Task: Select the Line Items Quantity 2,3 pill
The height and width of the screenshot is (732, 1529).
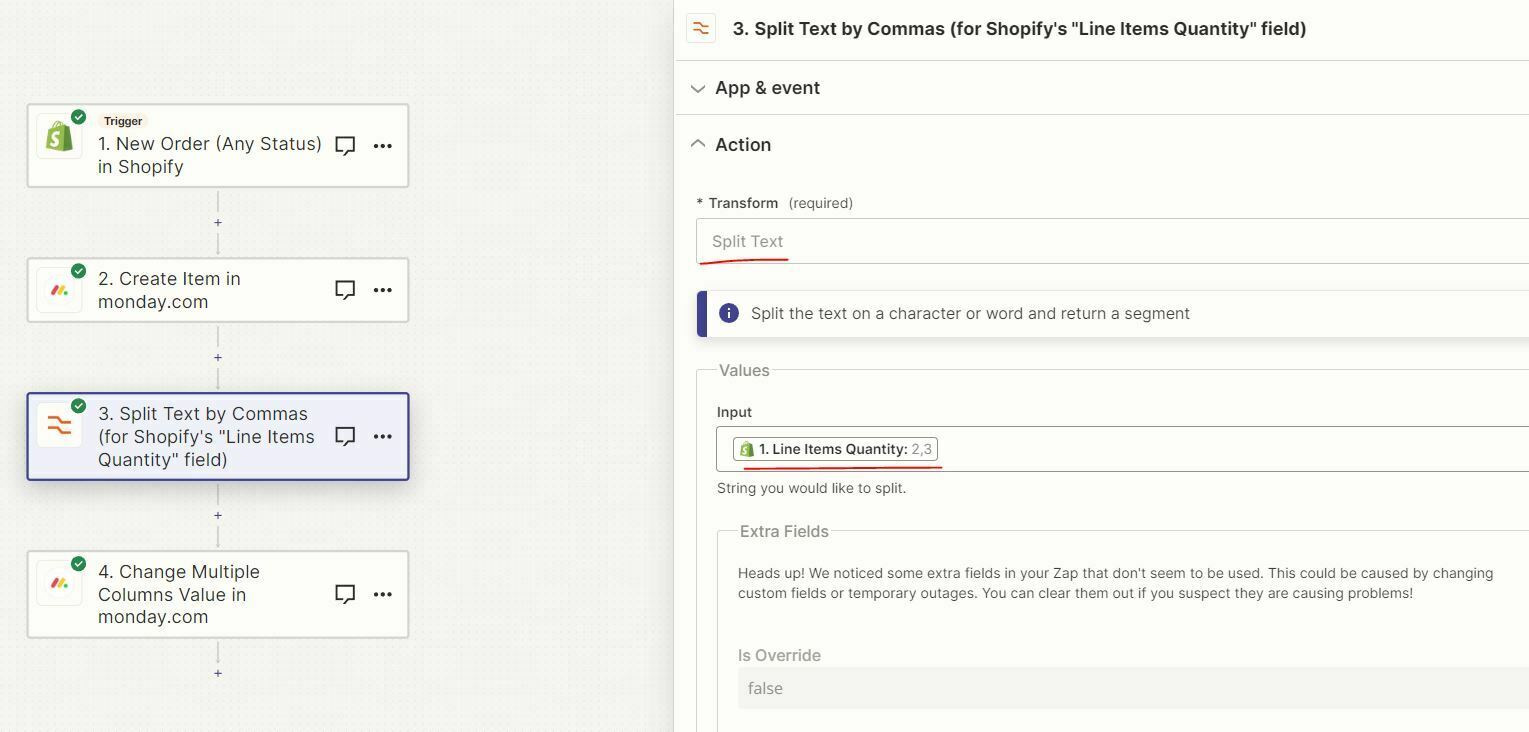Action: tap(835, 449)
